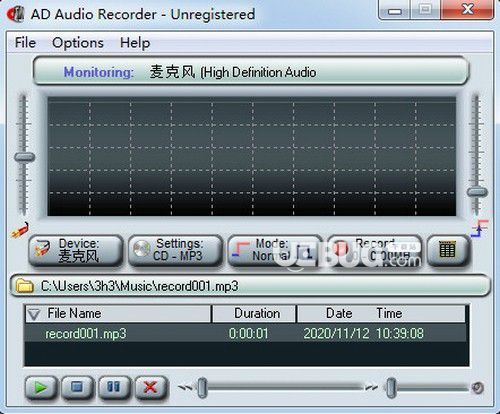Close the AD Audio Recorder window
The width and height of the screenshot is (500, 414).
click(467, 10)
